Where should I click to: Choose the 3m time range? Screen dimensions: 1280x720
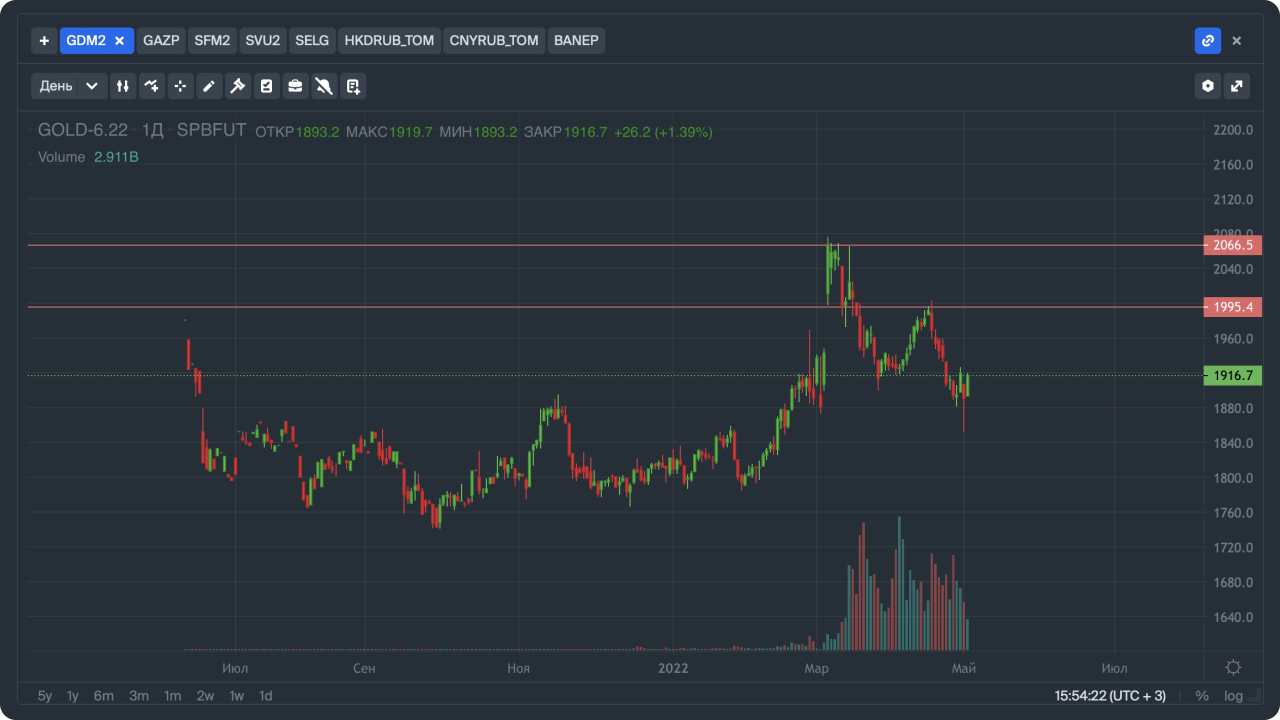139,696
